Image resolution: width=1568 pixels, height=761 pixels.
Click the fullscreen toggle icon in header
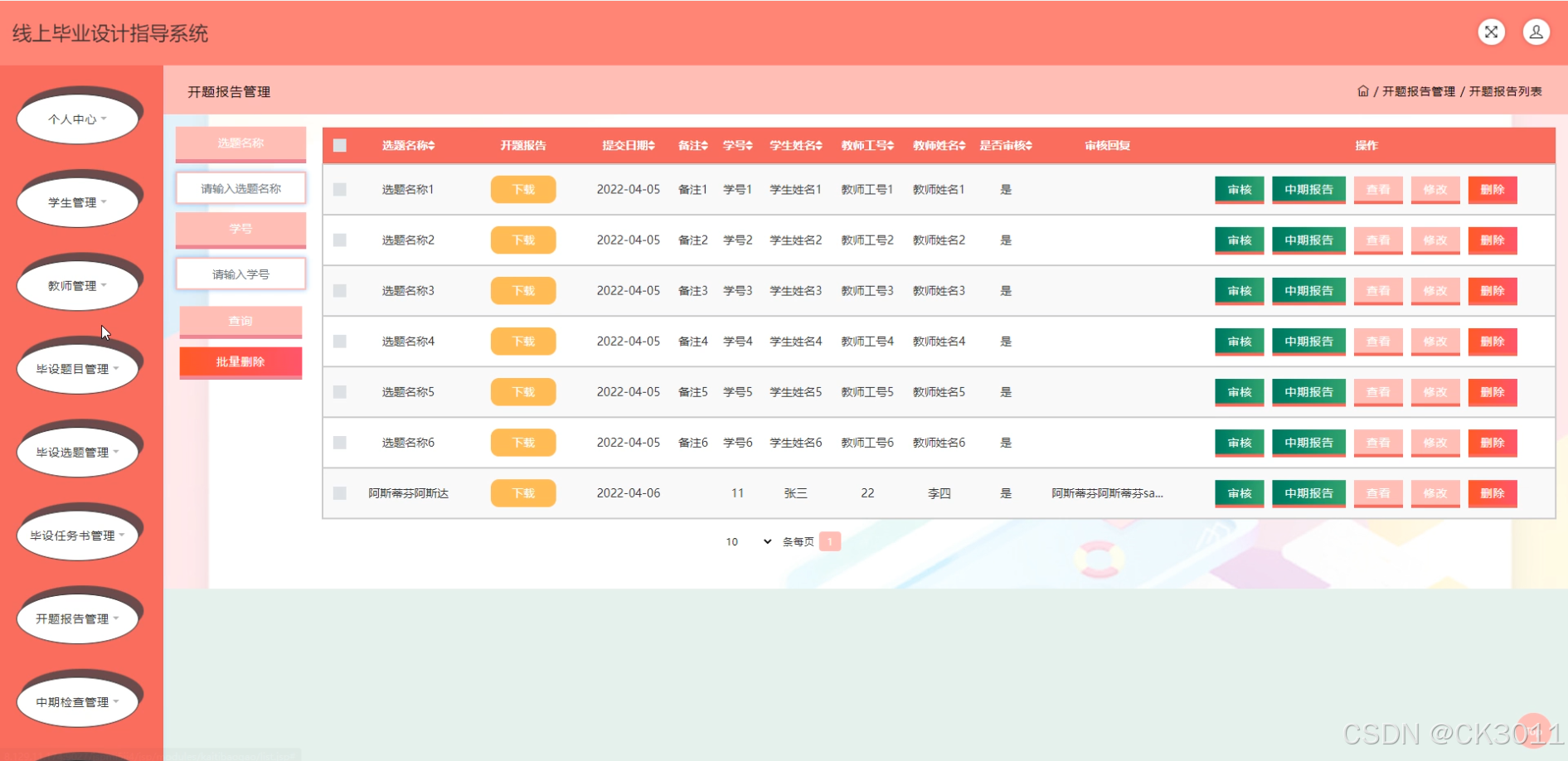pos(1491,32)
